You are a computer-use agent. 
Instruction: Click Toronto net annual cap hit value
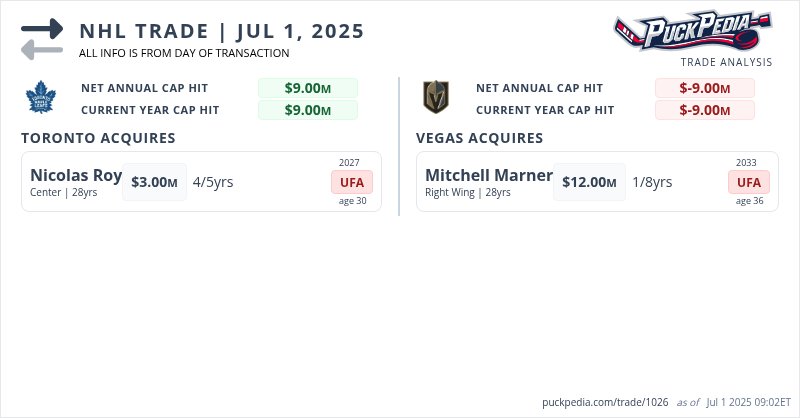click(x=307, y=88)
